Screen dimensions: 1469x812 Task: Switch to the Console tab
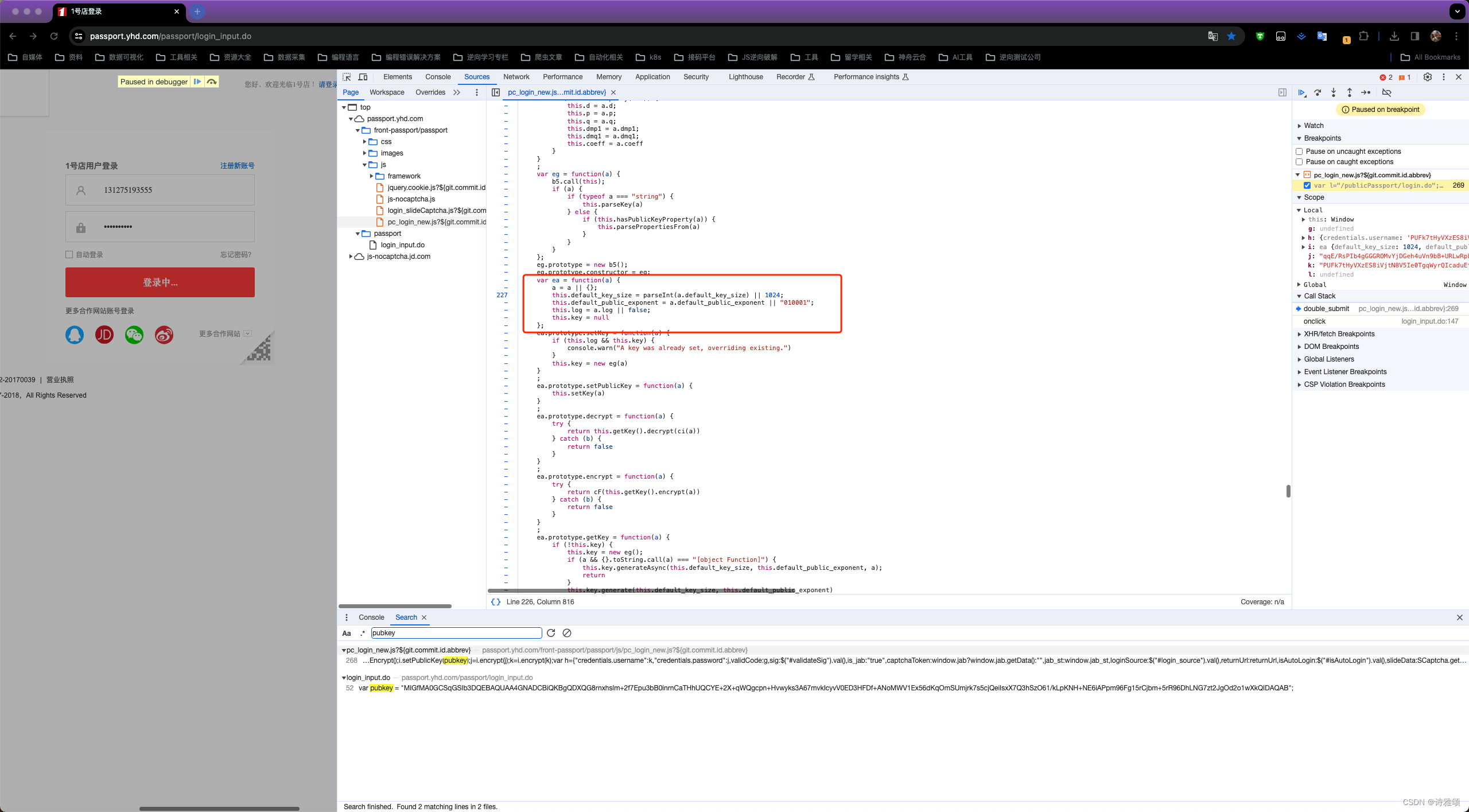click(x=438, y=77)
